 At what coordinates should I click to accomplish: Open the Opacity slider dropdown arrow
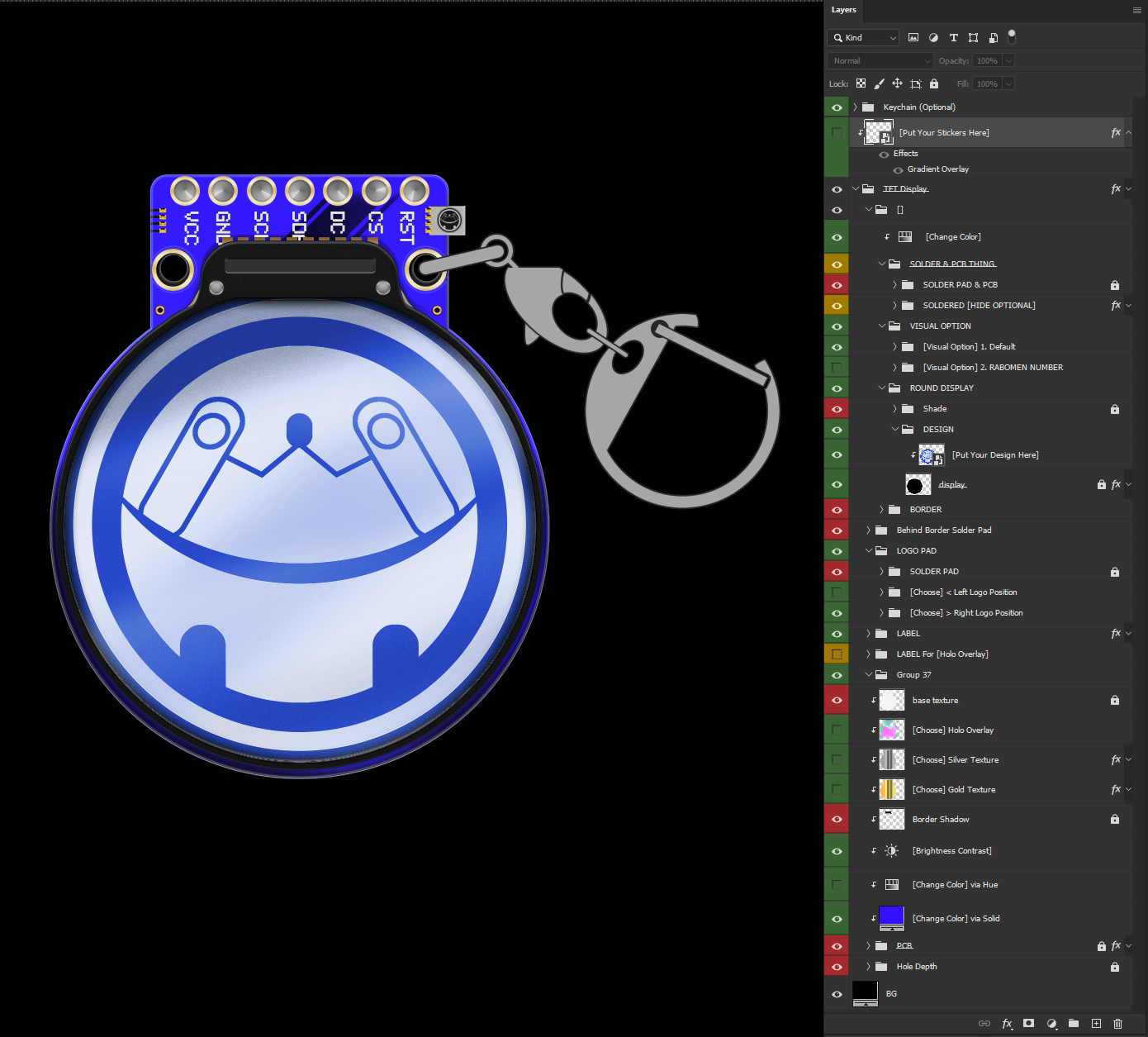point(1009,60)
